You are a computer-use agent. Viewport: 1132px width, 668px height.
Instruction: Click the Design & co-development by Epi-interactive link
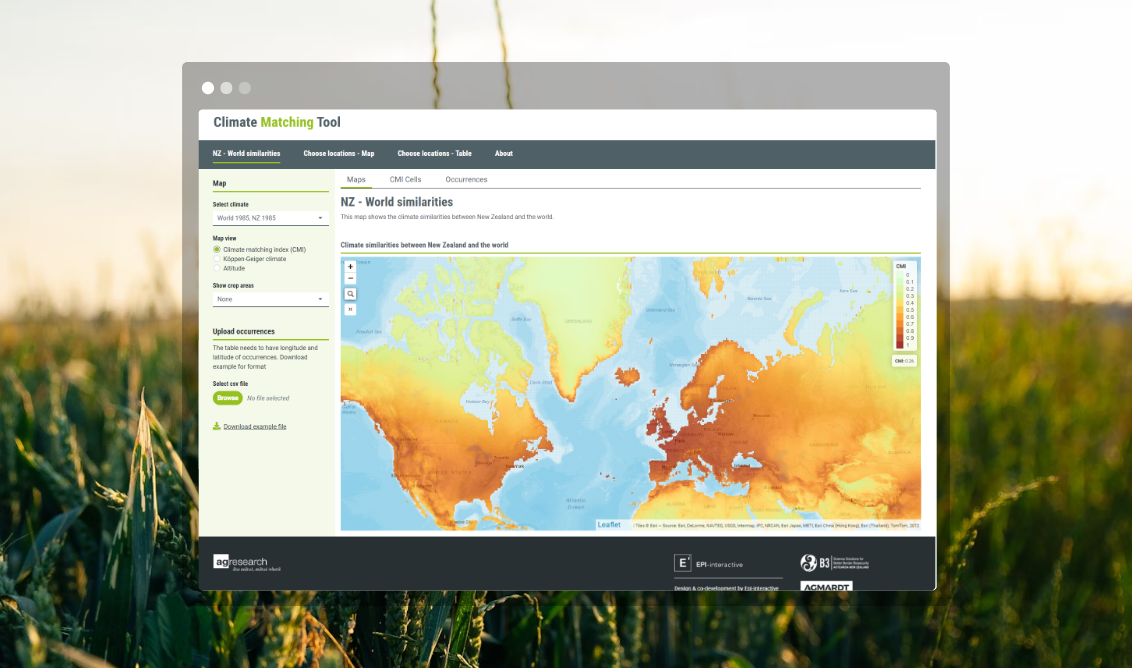[726, 588]
